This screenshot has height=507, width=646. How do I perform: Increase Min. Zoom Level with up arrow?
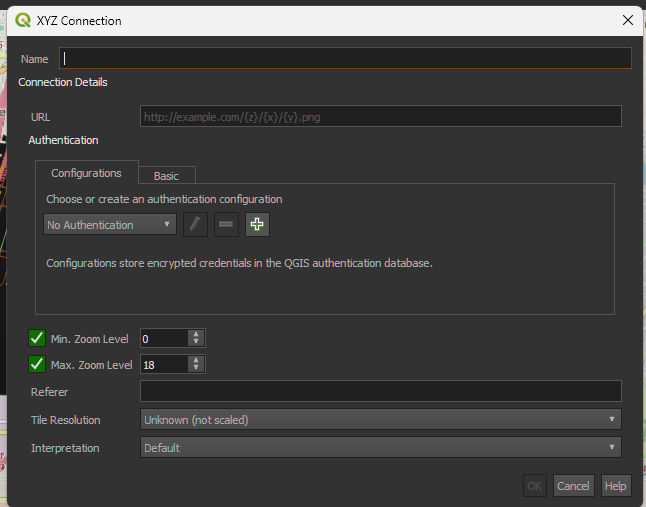(197, 335)
